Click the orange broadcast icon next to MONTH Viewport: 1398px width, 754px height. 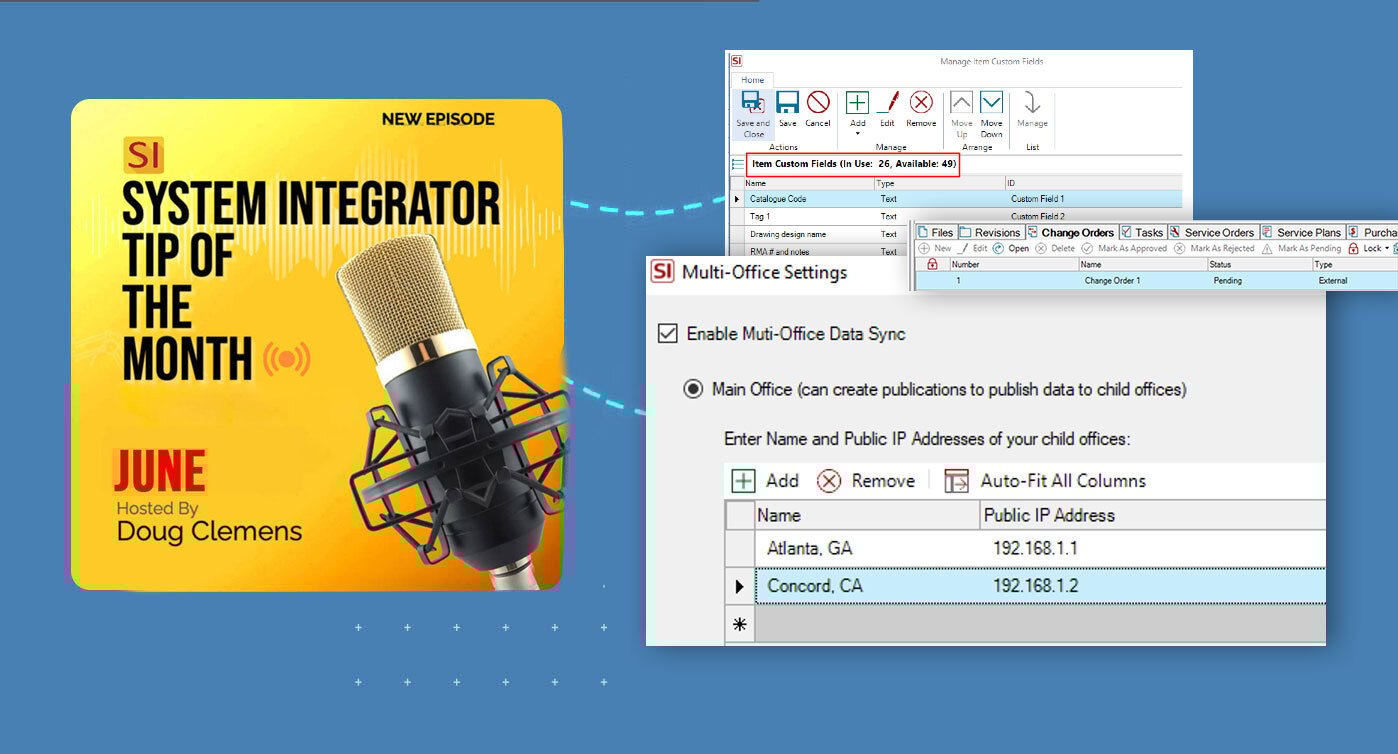pyautogui.click(x=287, y=359)
